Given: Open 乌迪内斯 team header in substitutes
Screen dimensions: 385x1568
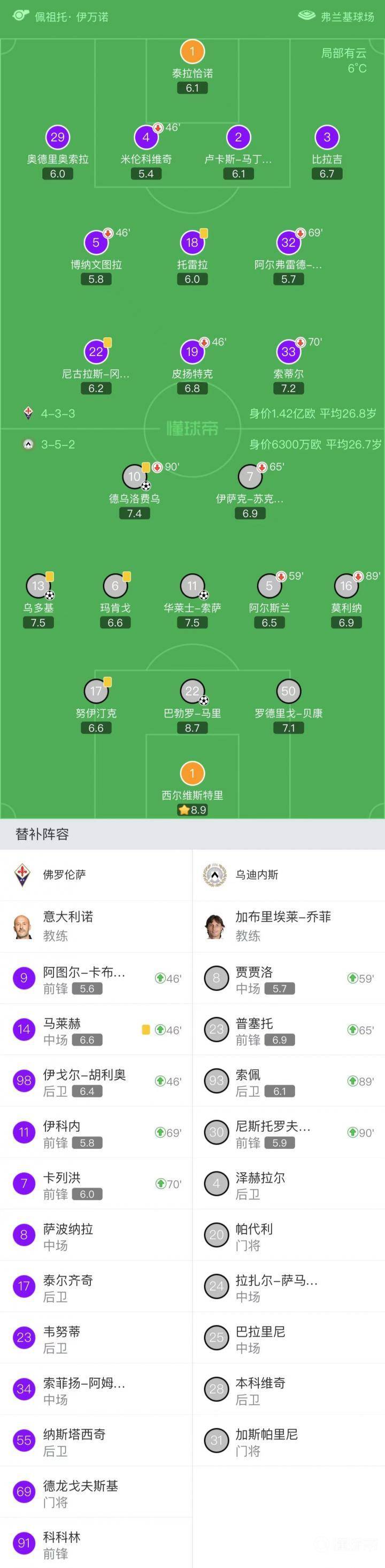Looking at the screenshot, I should coord(289,875).
